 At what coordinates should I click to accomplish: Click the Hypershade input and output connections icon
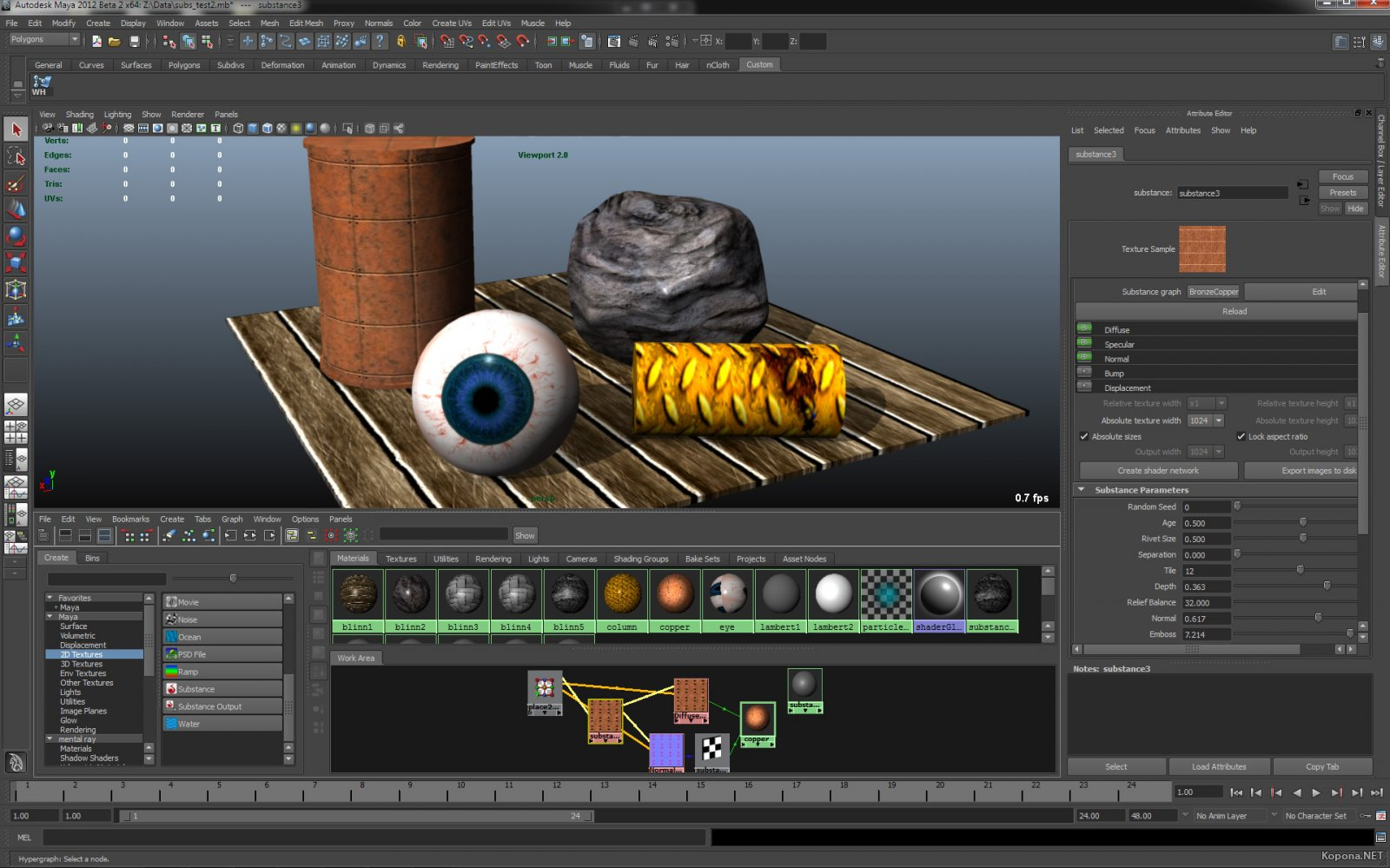tap(249, 535)
